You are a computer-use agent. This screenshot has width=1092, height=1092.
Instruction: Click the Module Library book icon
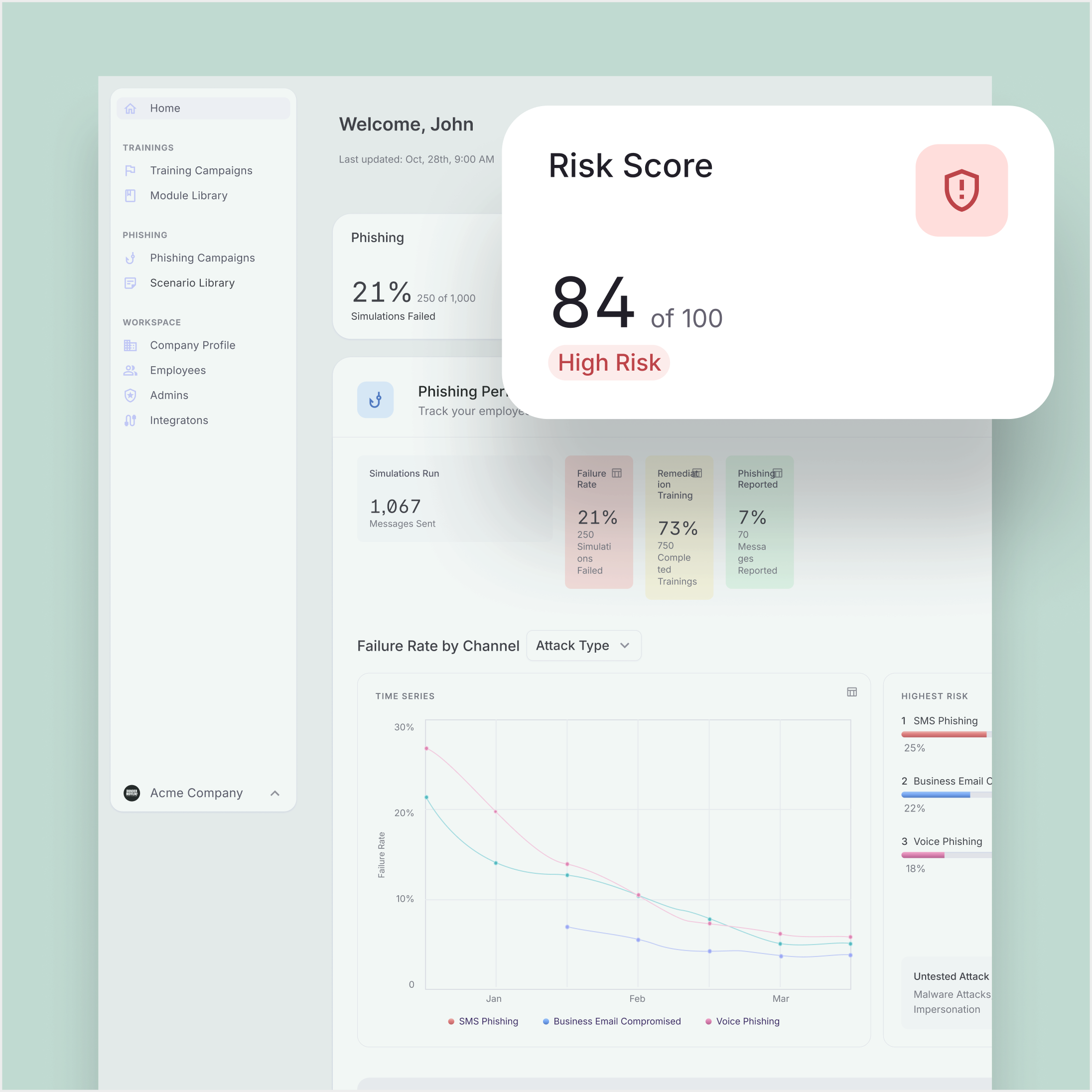130,196
